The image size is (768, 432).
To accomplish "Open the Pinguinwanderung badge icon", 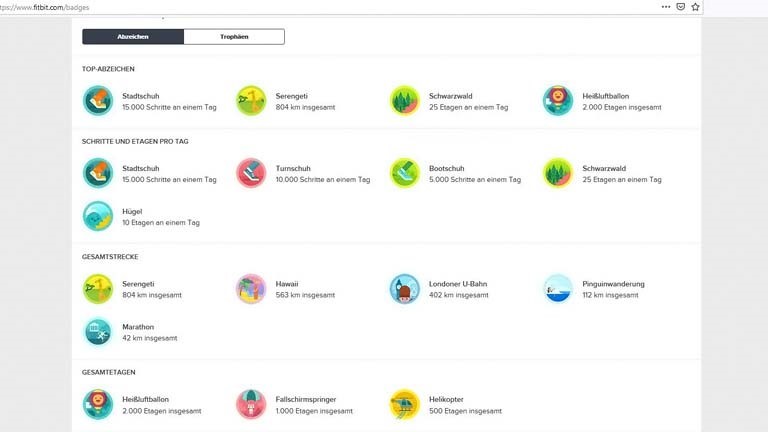I will click(x=558, y=289).
